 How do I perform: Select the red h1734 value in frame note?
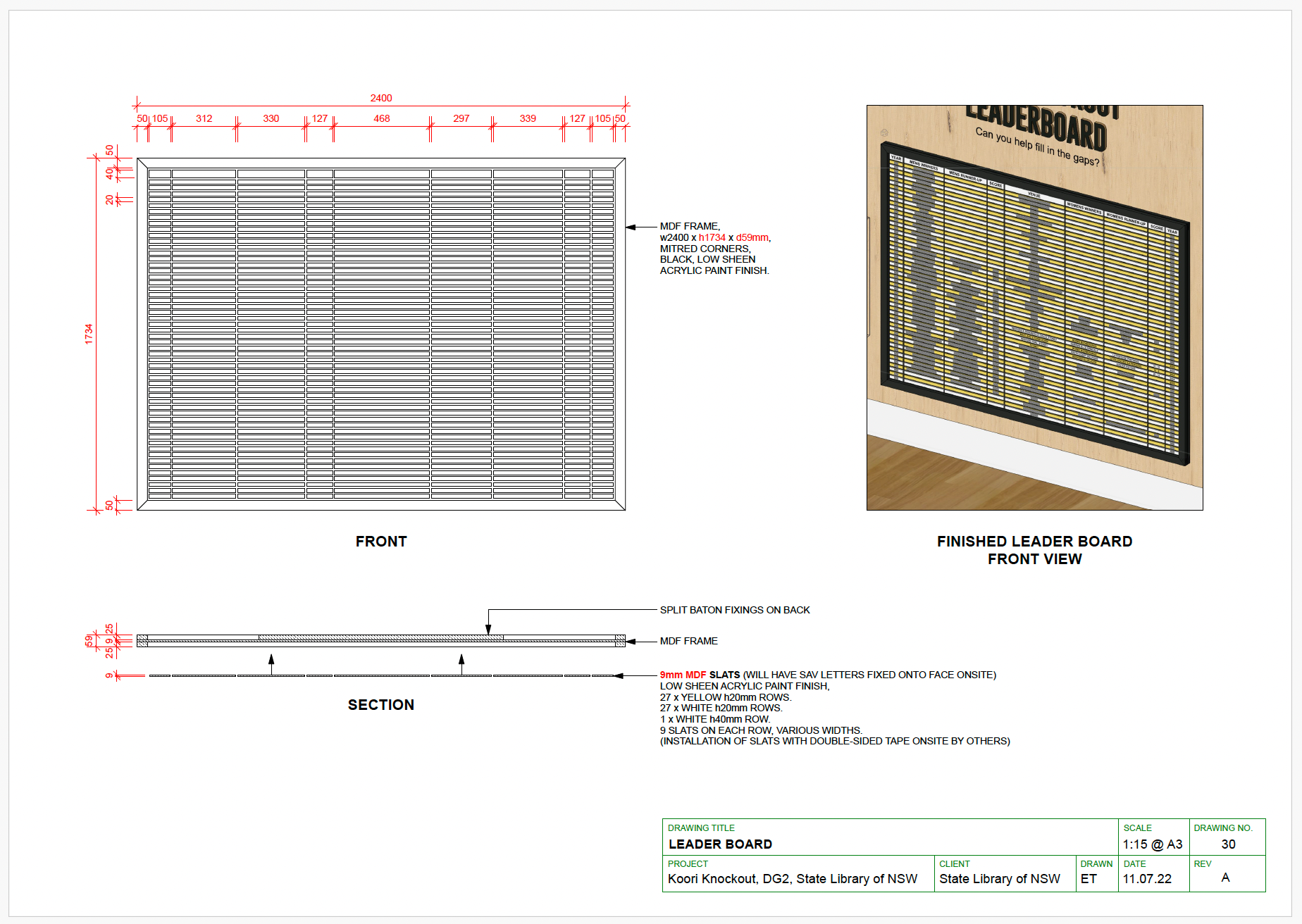(712, 237)
